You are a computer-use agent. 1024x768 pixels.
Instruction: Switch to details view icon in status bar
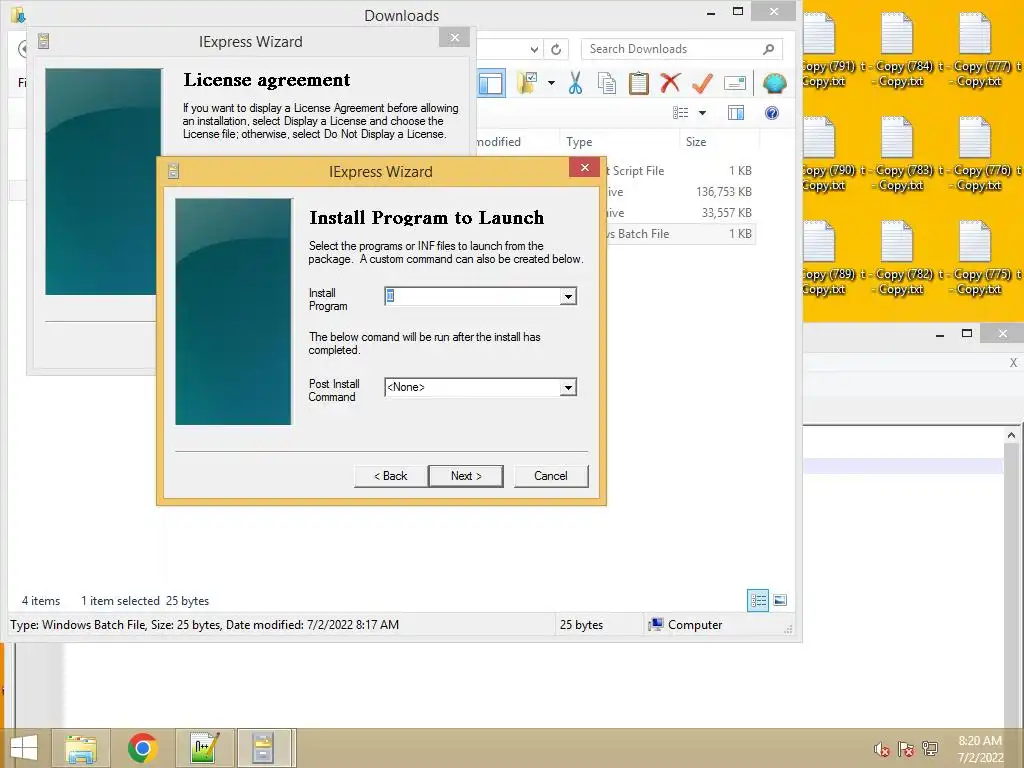(758, 600)
